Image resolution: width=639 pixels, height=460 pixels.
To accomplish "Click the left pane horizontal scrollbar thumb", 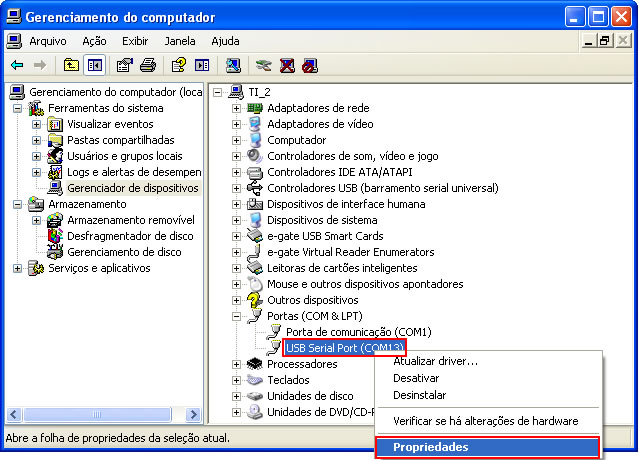I will point(97,415).
